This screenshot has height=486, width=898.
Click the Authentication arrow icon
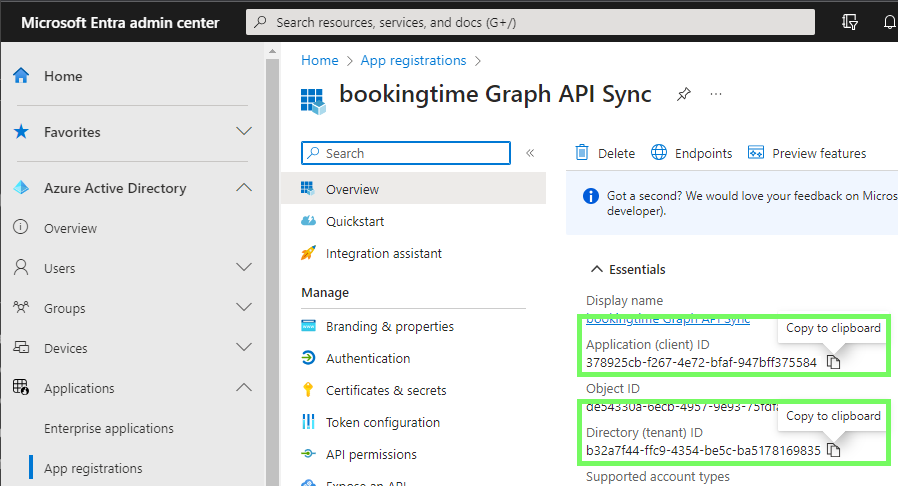pos(308,358)
